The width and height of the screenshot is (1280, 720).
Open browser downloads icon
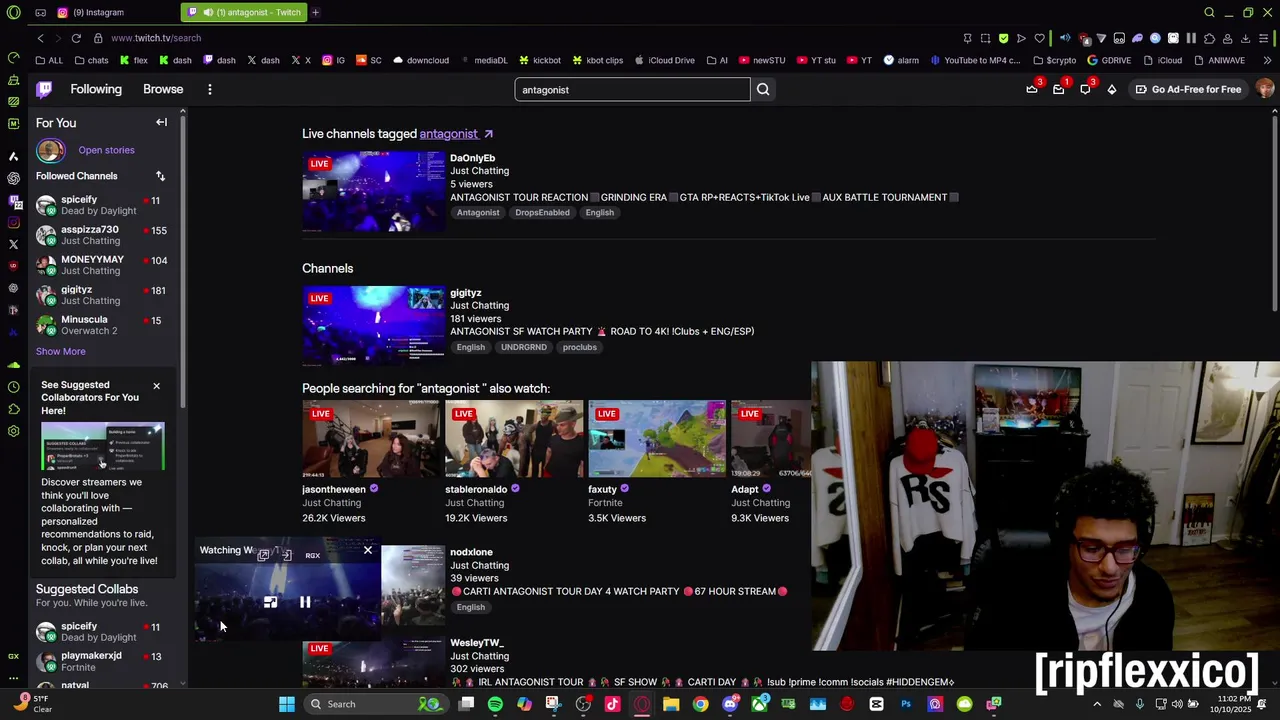click(1245, 38)
